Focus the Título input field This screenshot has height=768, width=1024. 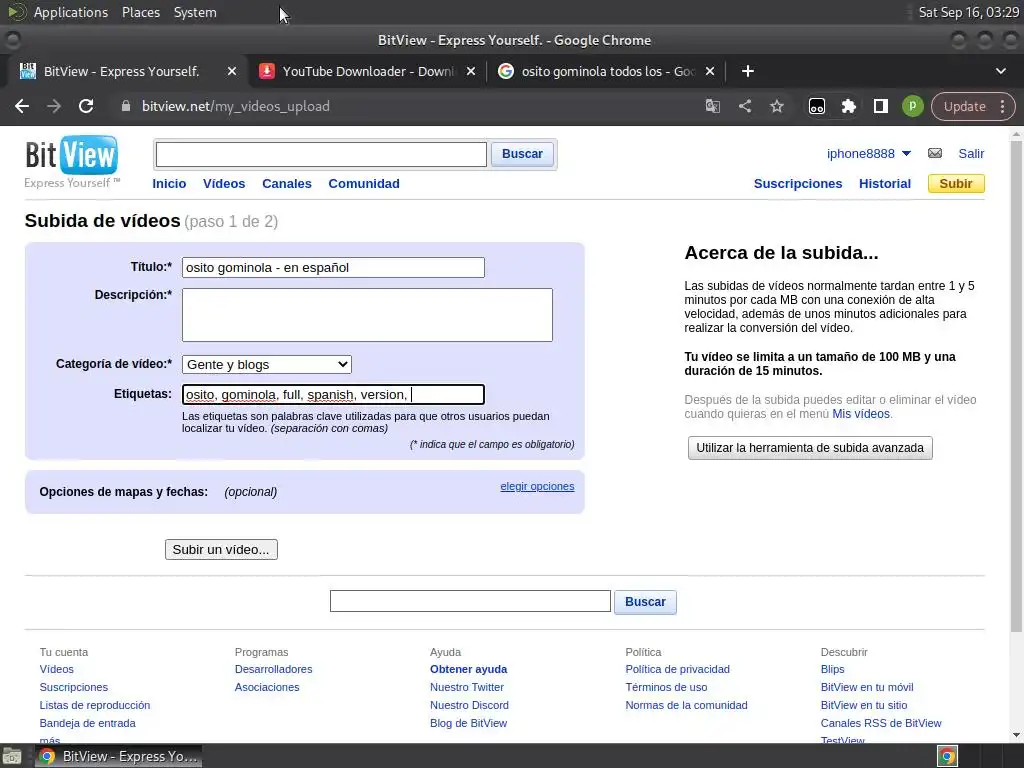pyautogui.click(x=333, y=267)
